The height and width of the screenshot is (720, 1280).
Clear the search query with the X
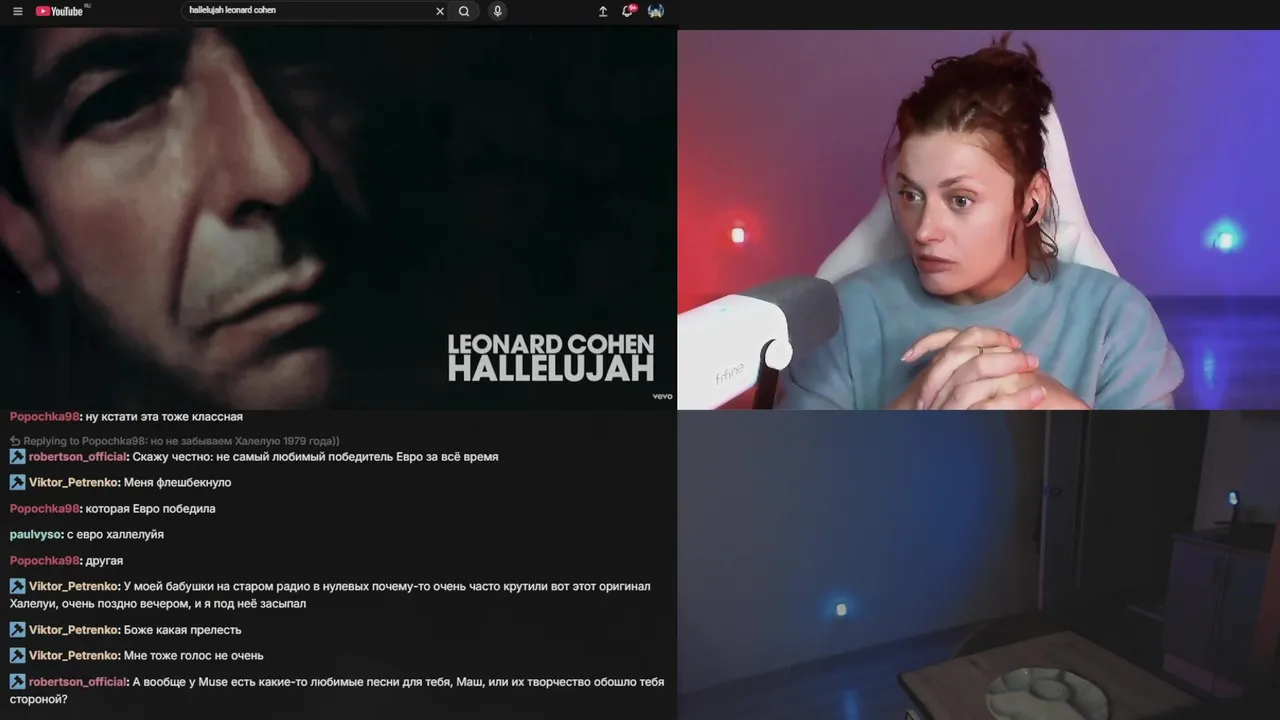point(439,11)
